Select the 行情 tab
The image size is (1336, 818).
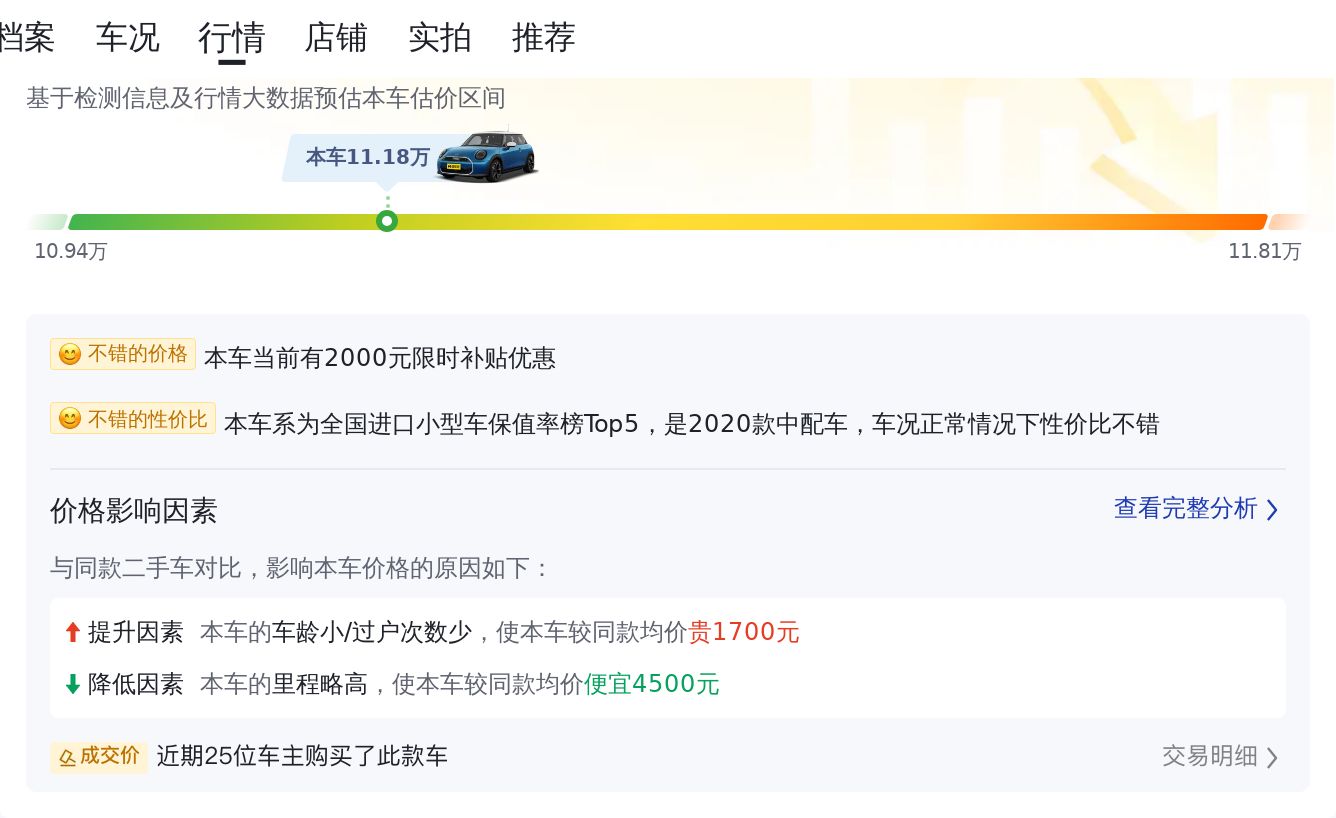pos(232,38)
